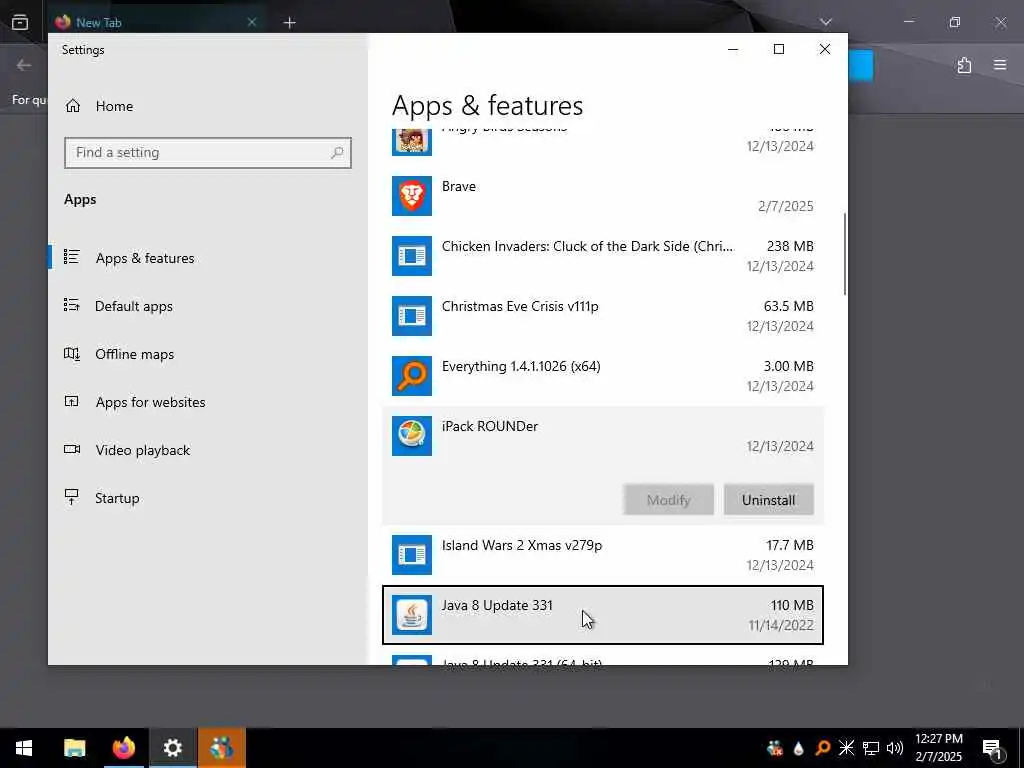Click the Startup sidebar icon
This screenshot has height=768, width=1024.
point(72,497)
